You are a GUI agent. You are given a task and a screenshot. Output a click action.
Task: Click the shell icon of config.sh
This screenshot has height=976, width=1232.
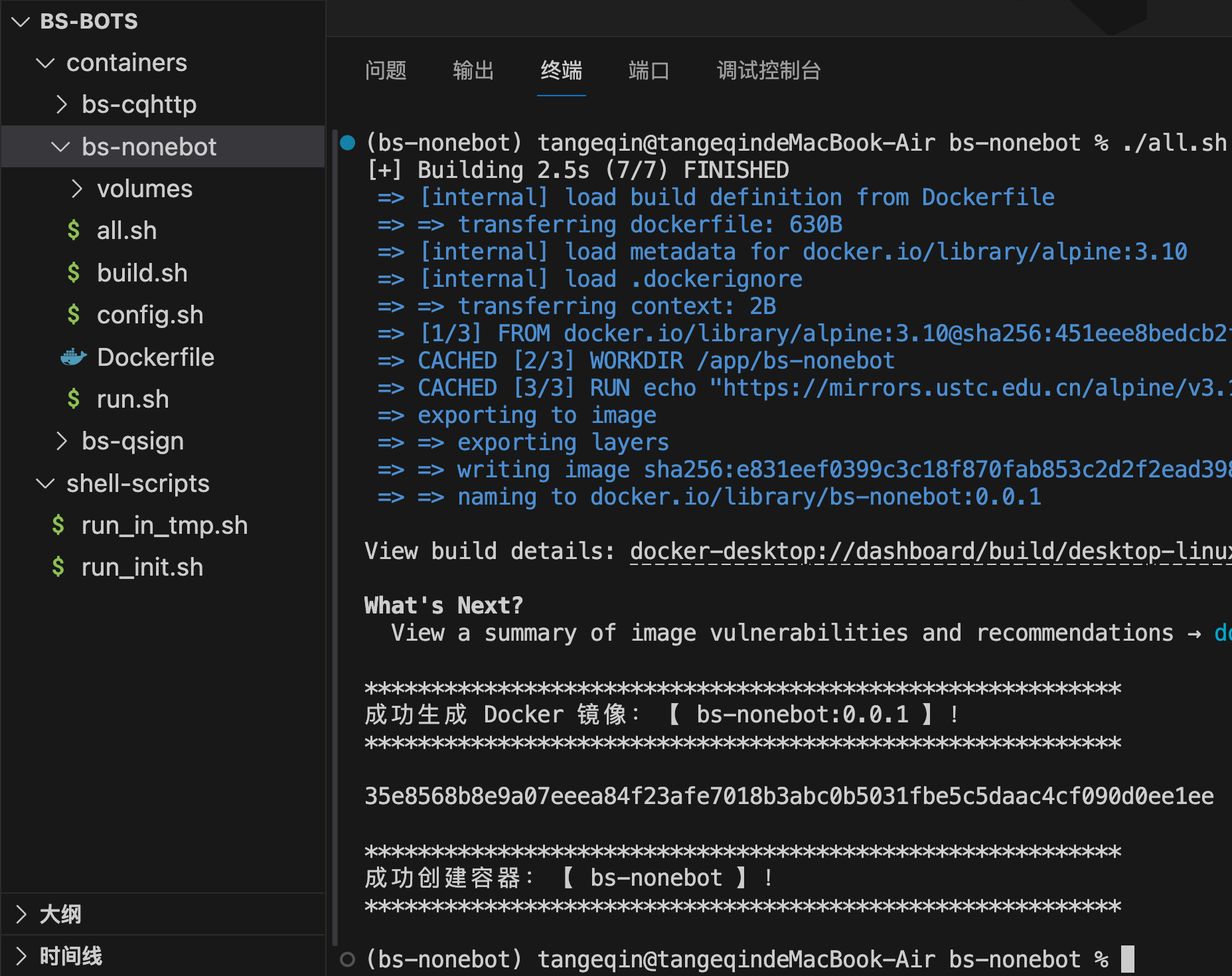pos(74,315)
